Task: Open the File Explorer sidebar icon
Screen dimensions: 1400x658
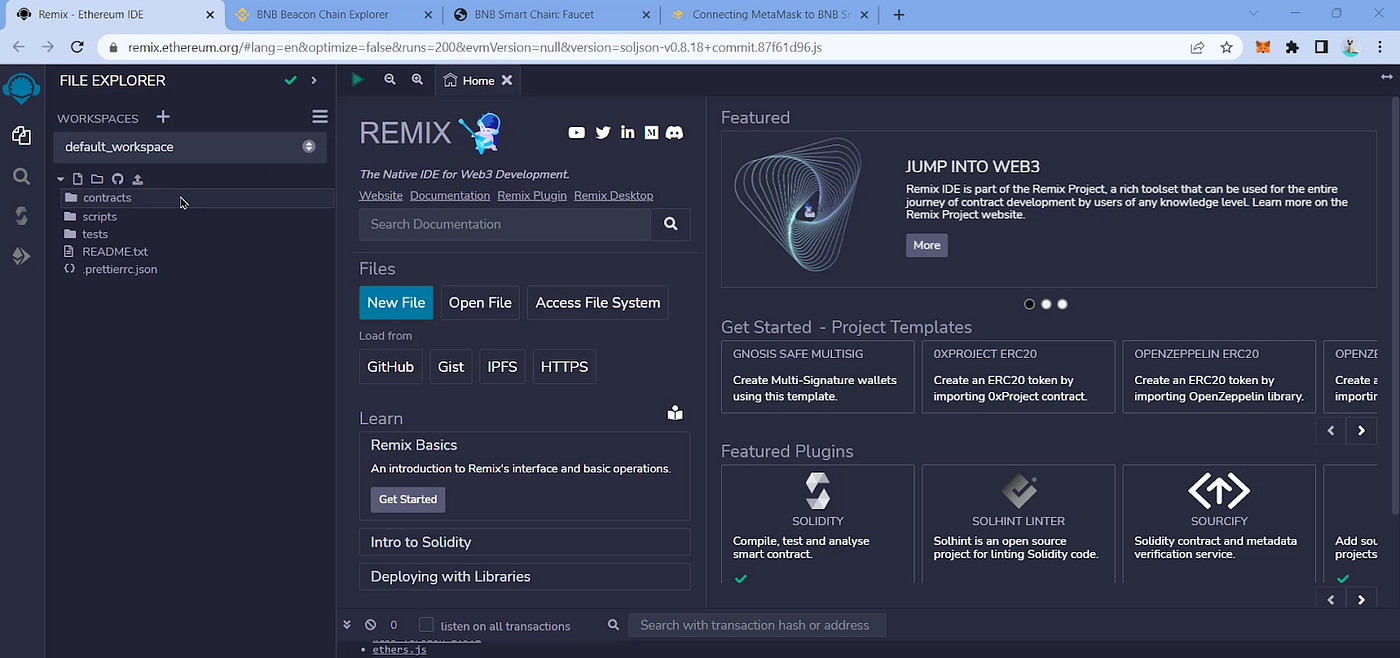Action: (21, 135)
